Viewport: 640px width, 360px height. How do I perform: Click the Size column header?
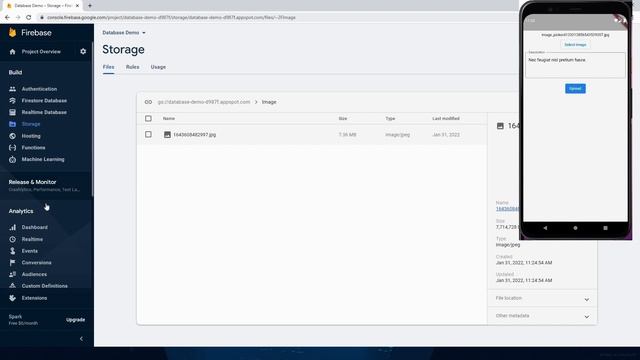tap(343, 118)
